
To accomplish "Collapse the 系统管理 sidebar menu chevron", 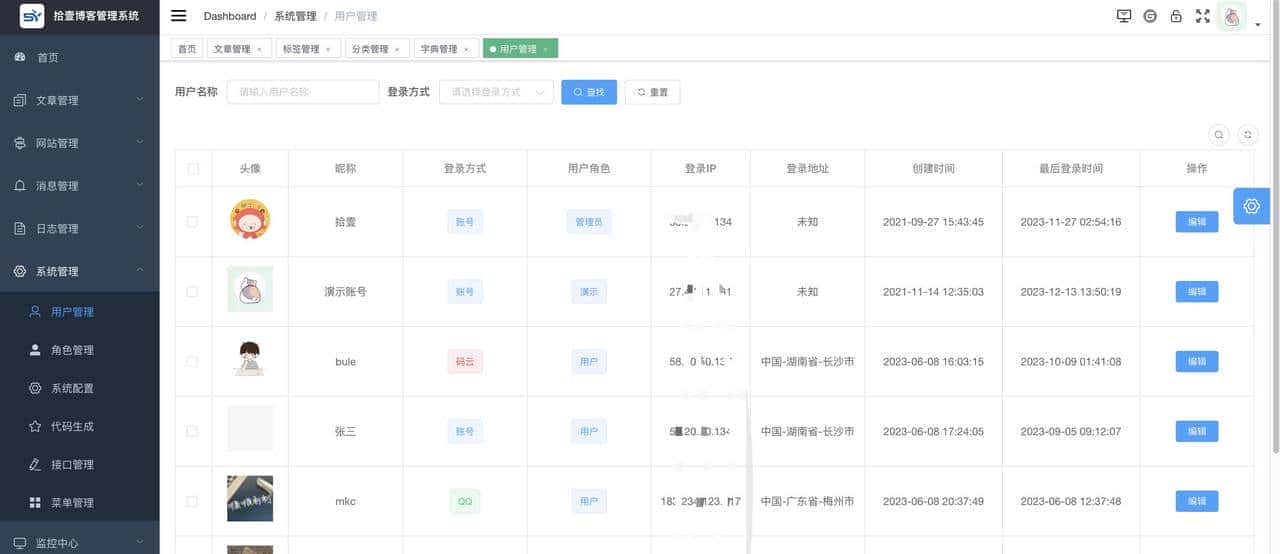I will coord(140,271).
